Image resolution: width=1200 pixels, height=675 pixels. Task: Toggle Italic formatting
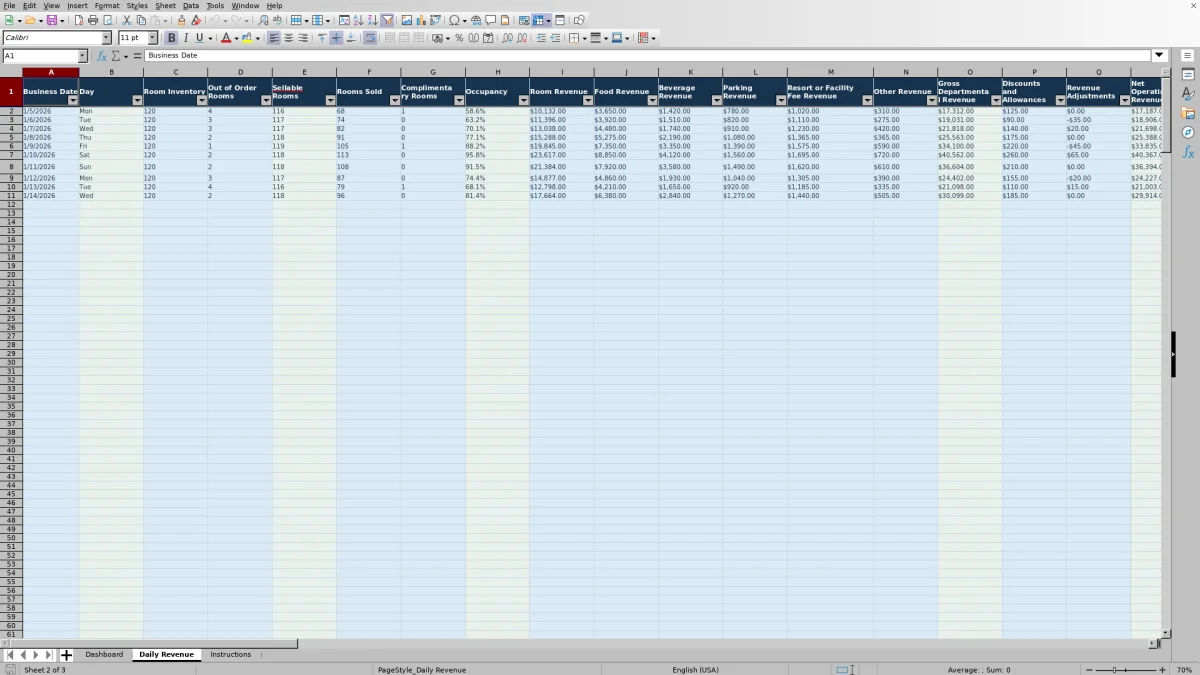click(185, 38)
